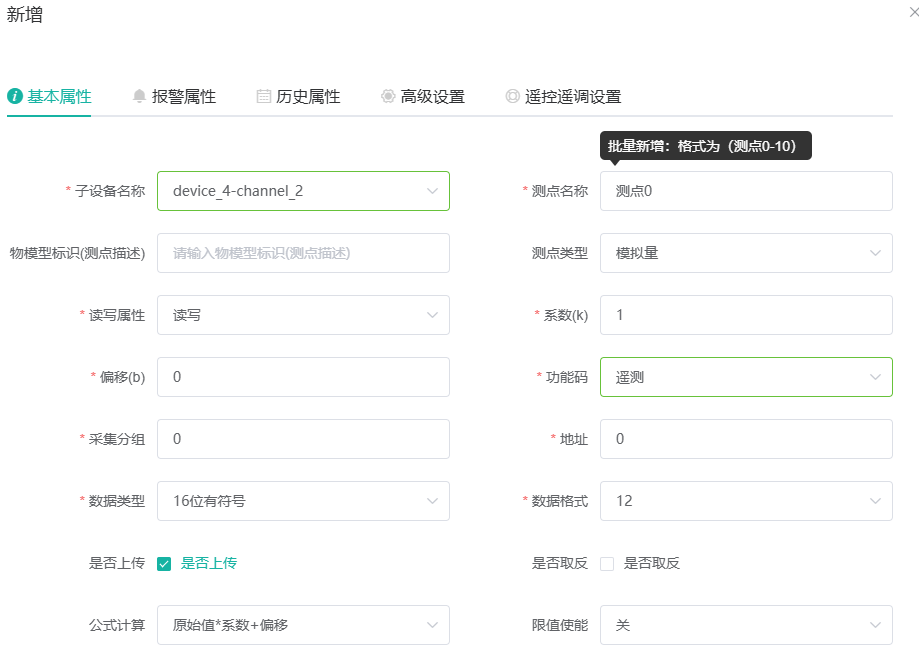Click the calendar icon for 历史属性
The image size is (919, 653).
tap(264, 96)
